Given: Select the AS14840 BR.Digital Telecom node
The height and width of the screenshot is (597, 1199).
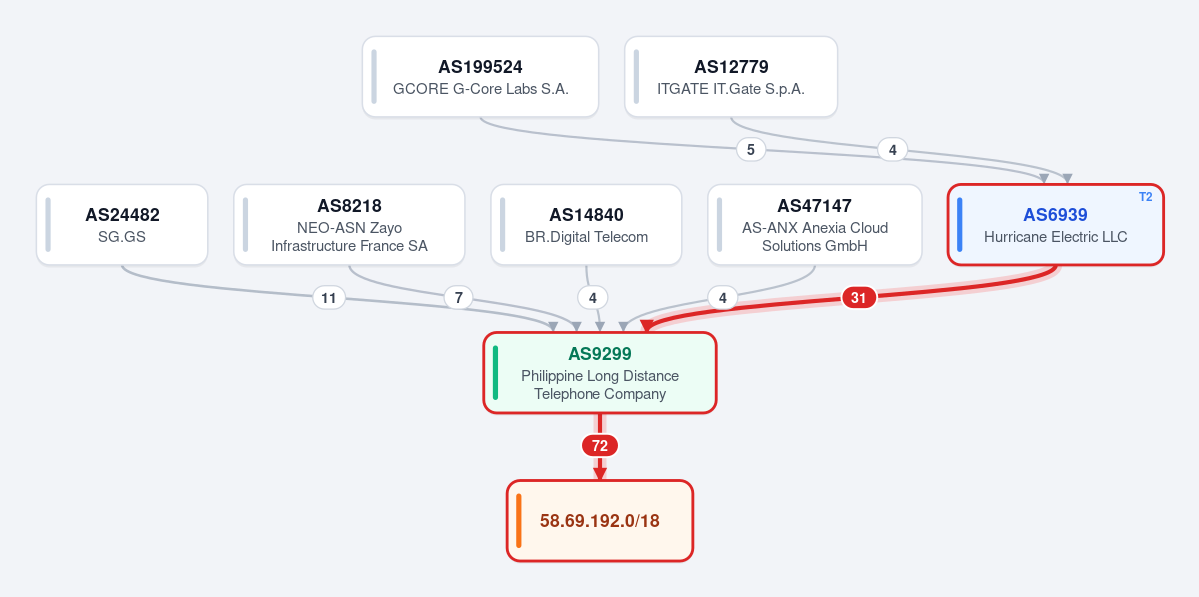Looking at the screenshot, I should (587, 225).
